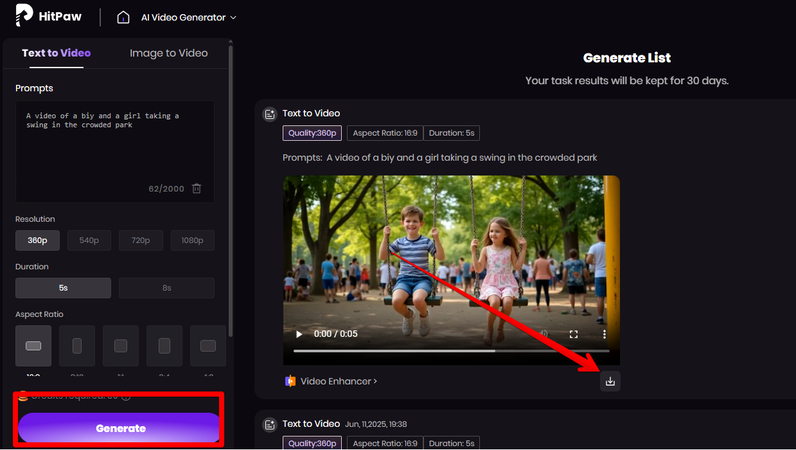Select the third aspect ratio option, square

121,346
